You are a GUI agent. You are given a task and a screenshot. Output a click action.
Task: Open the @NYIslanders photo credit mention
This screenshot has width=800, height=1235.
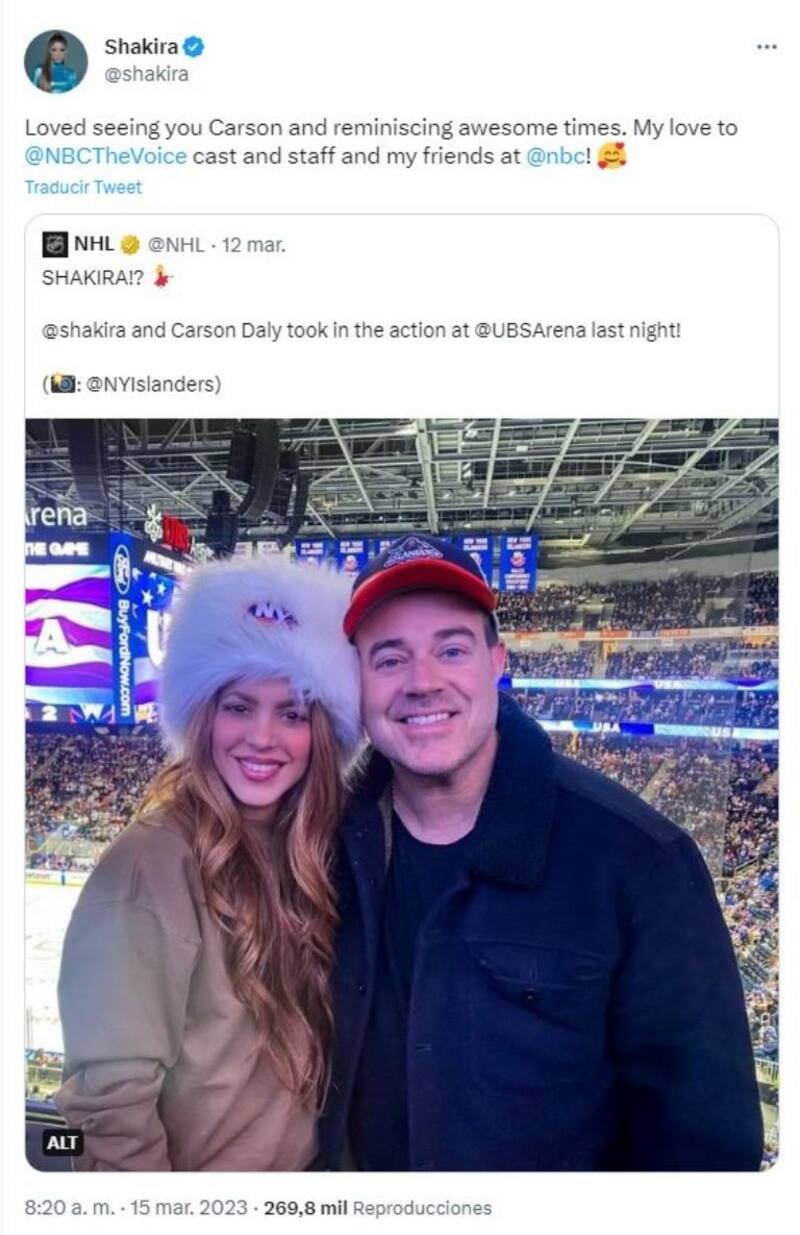151,383
